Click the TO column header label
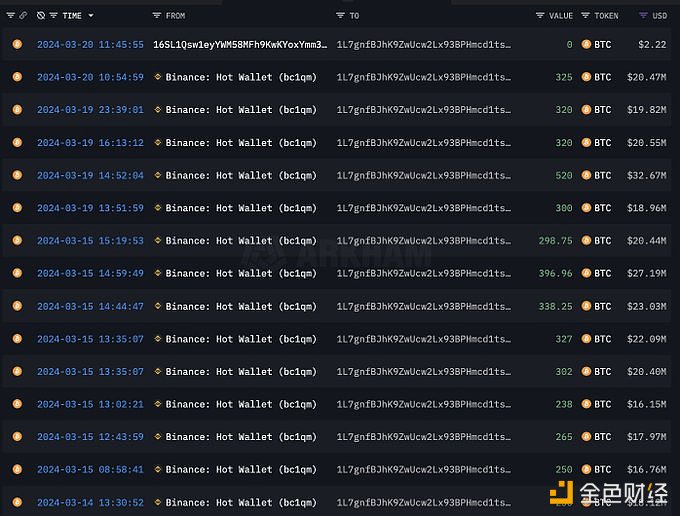The width and height of the screenshot is (680, 516). (354, 16)
